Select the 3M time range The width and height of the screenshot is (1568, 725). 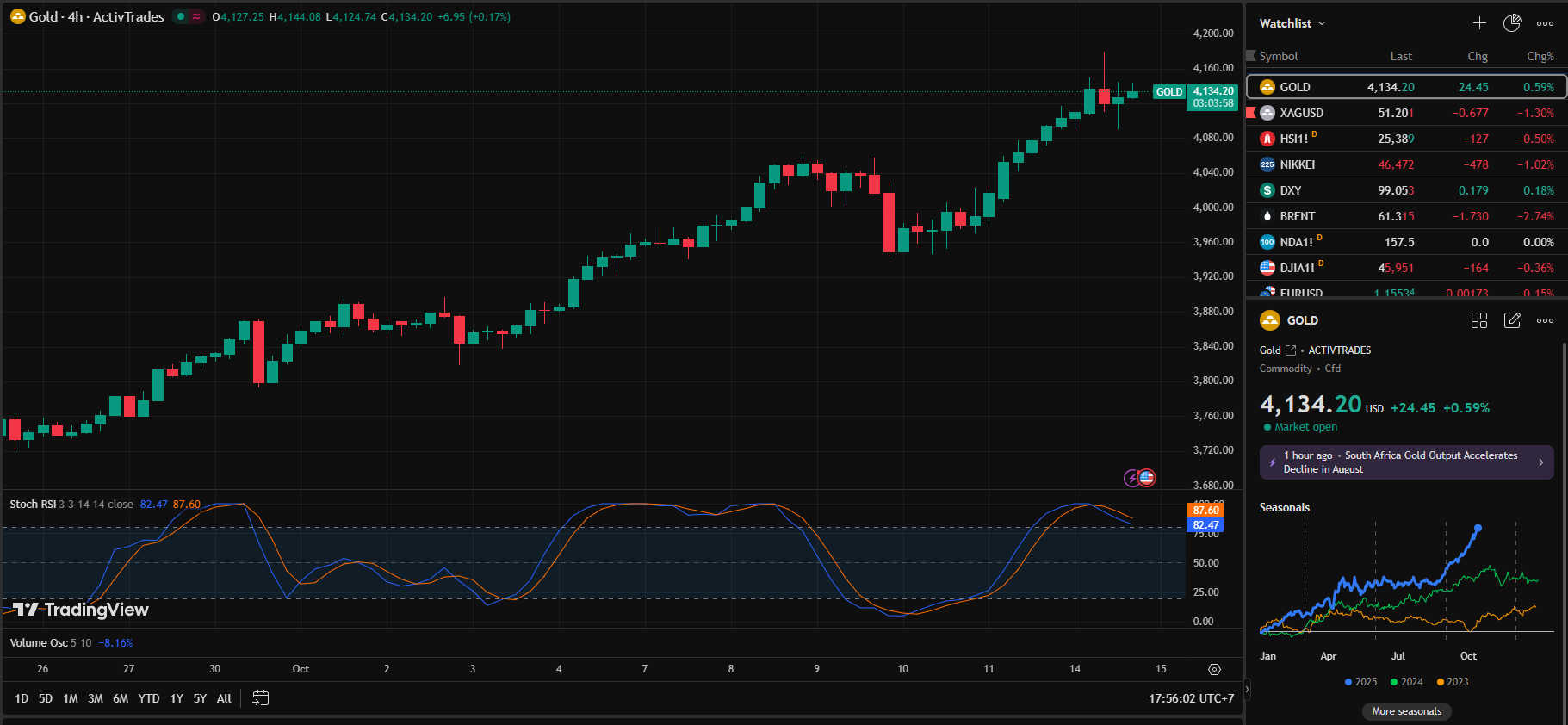click(x=96, y=698)
